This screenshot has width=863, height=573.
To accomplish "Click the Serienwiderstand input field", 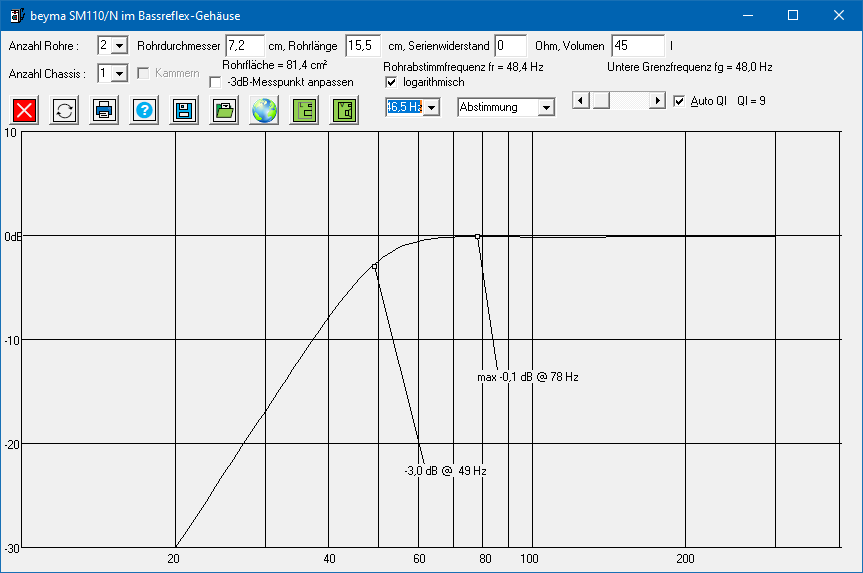I will click(510, 46).
